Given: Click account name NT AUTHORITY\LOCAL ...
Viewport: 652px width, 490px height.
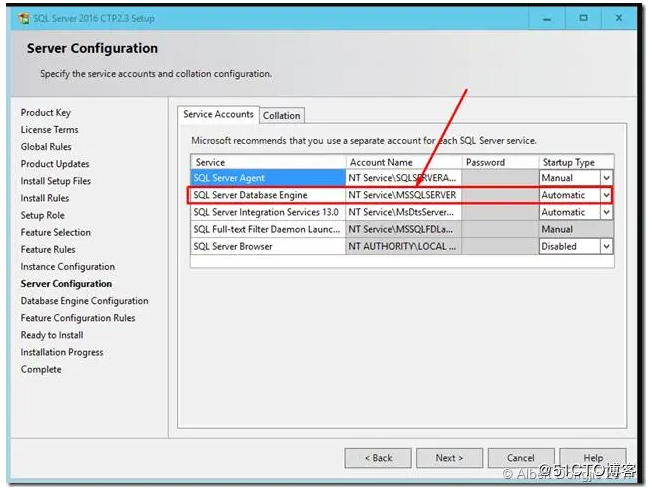Looking at the screenshot, I should (403, 246).
